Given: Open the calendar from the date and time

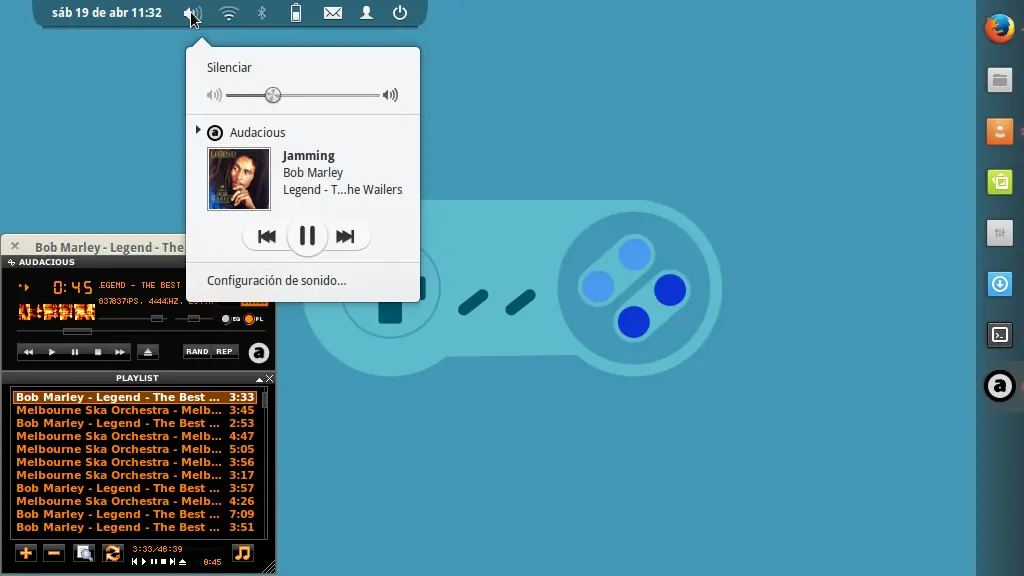Looking at the screenshot, I should (x=107, y=13).
